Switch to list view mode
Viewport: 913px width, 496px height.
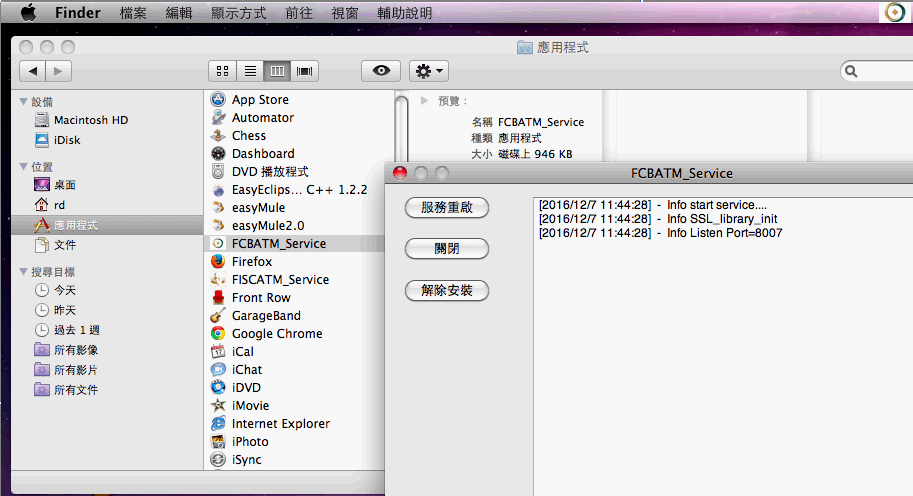click(x=250, y=71)
